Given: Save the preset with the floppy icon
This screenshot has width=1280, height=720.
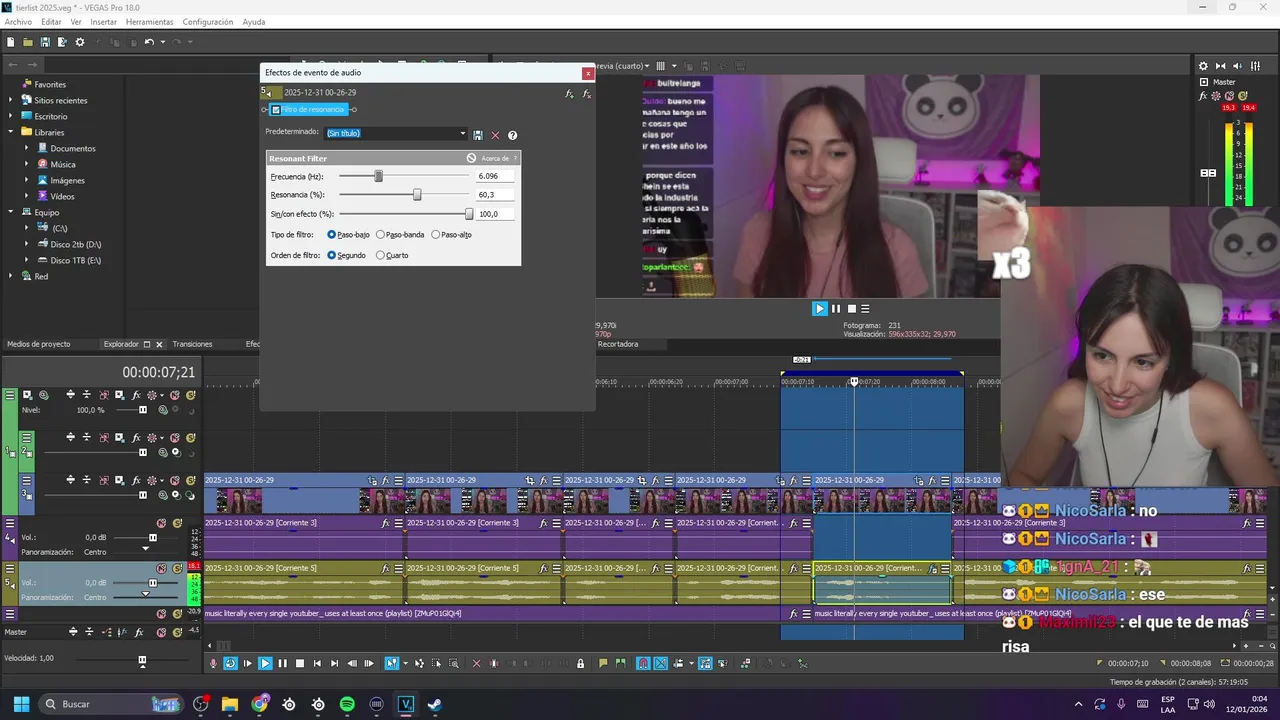Looking at the screenshot, I should [x=478, y=135].
